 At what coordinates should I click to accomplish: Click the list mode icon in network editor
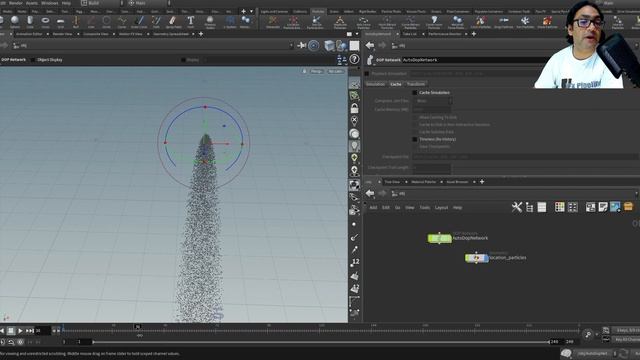pos(542,207)
